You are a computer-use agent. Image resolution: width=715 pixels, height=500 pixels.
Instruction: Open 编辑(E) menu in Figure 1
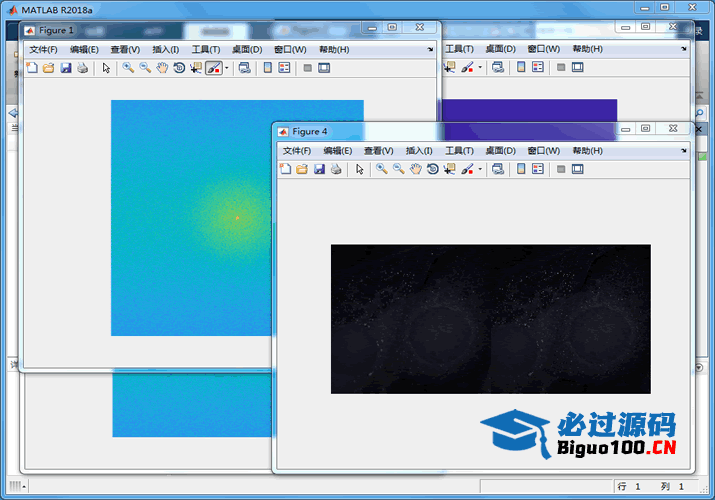[x=84, y=50]
